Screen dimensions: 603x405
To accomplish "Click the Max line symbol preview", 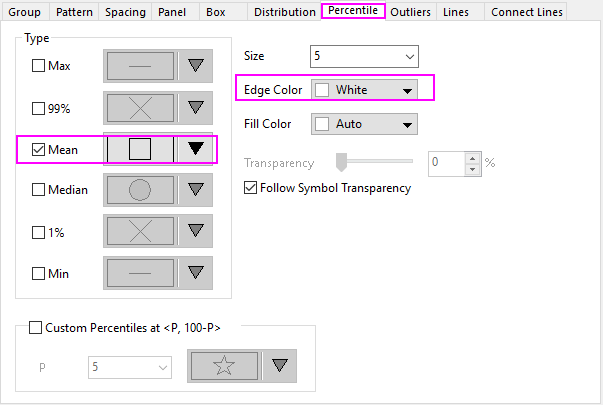I will (140, 66).
